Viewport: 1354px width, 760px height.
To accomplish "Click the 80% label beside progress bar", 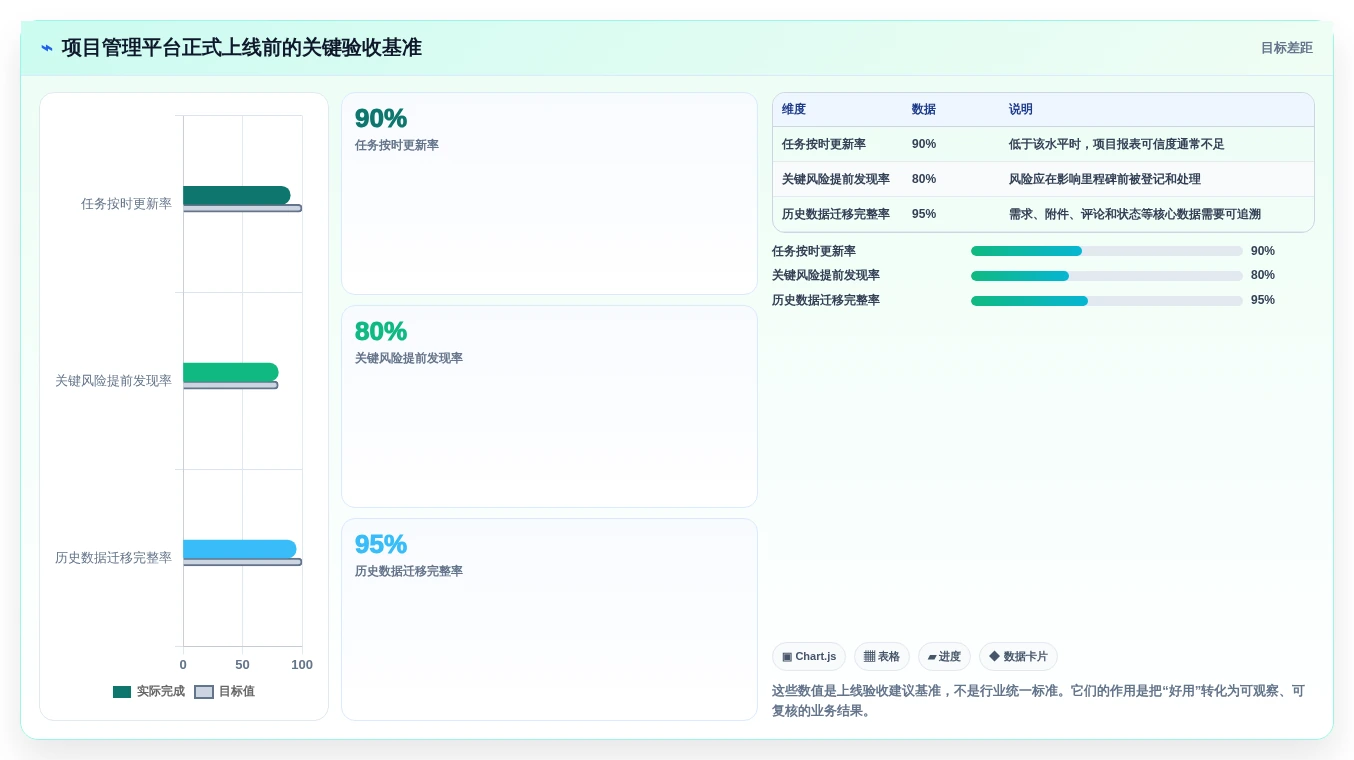I will tap(1263, 276).
